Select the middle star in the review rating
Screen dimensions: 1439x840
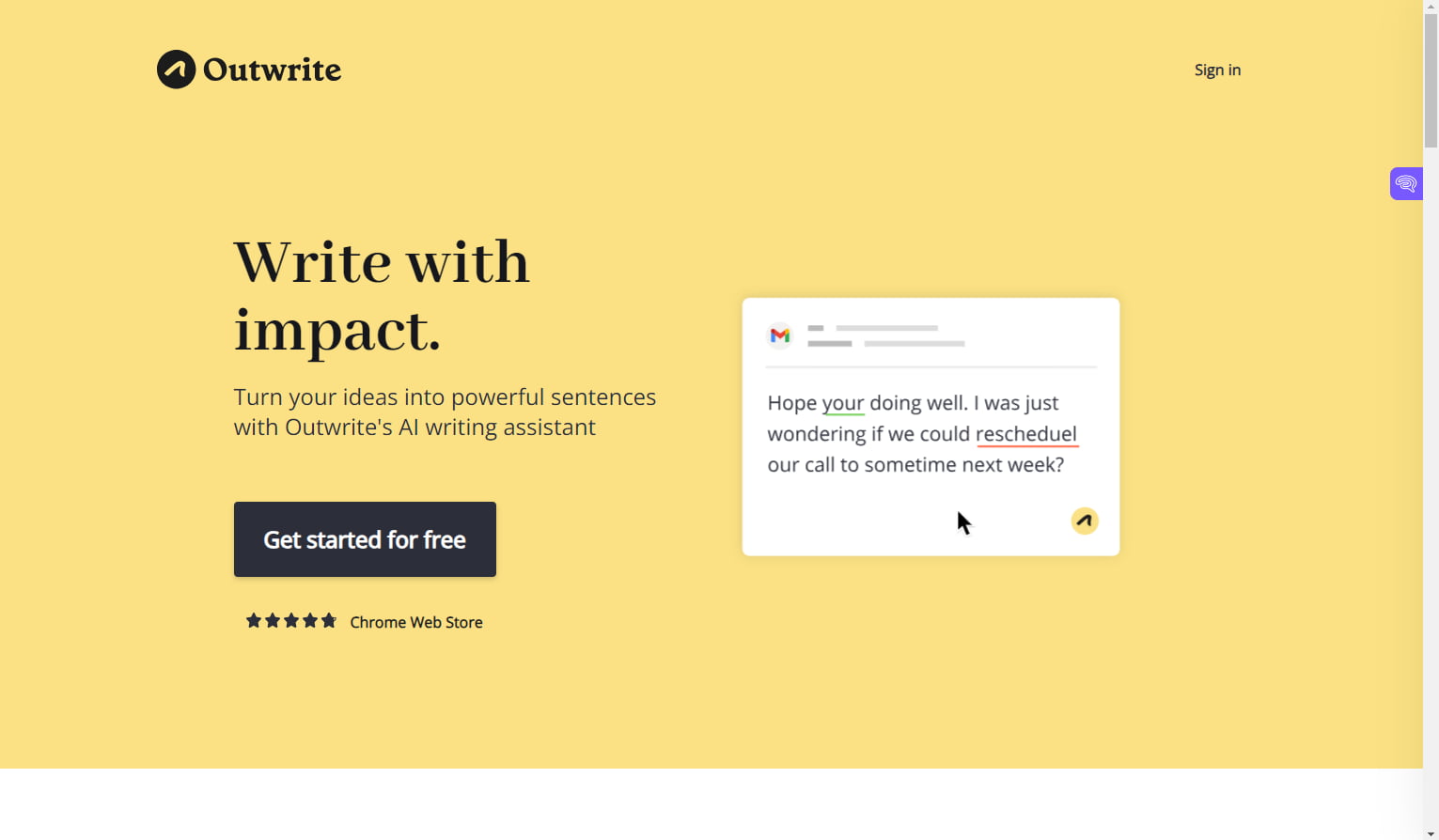[x=290, y=620]
